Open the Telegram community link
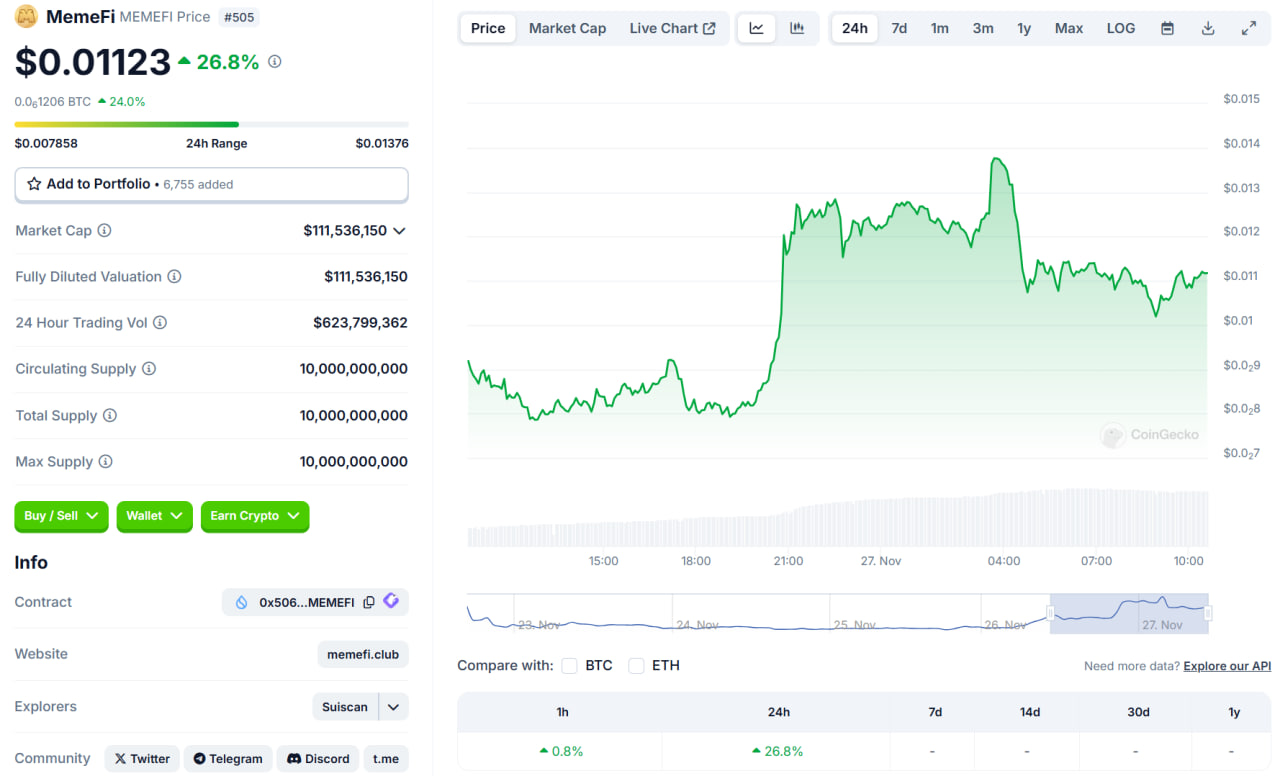The width and height of the screenshot is (1280, 776). pos(228,758)
